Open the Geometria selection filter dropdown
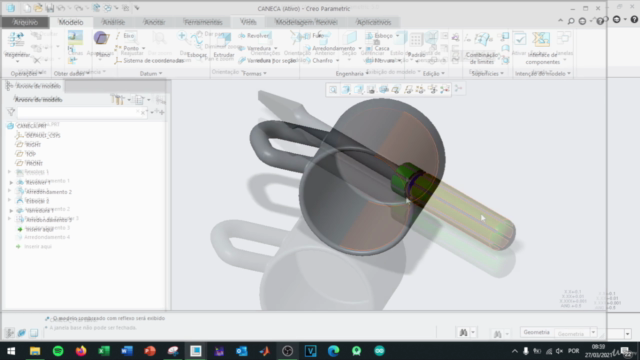Image resolution: width=640 pixels, height=360 pixels. coord(593,333)
